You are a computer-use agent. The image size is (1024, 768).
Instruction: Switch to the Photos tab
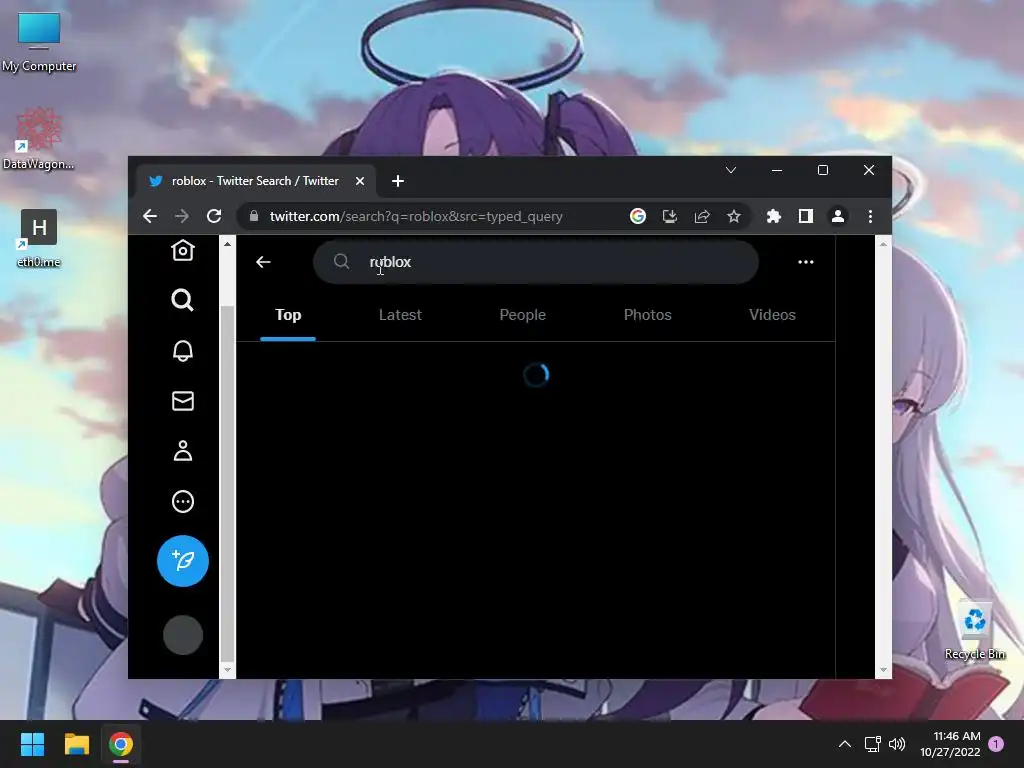point(648,315)
